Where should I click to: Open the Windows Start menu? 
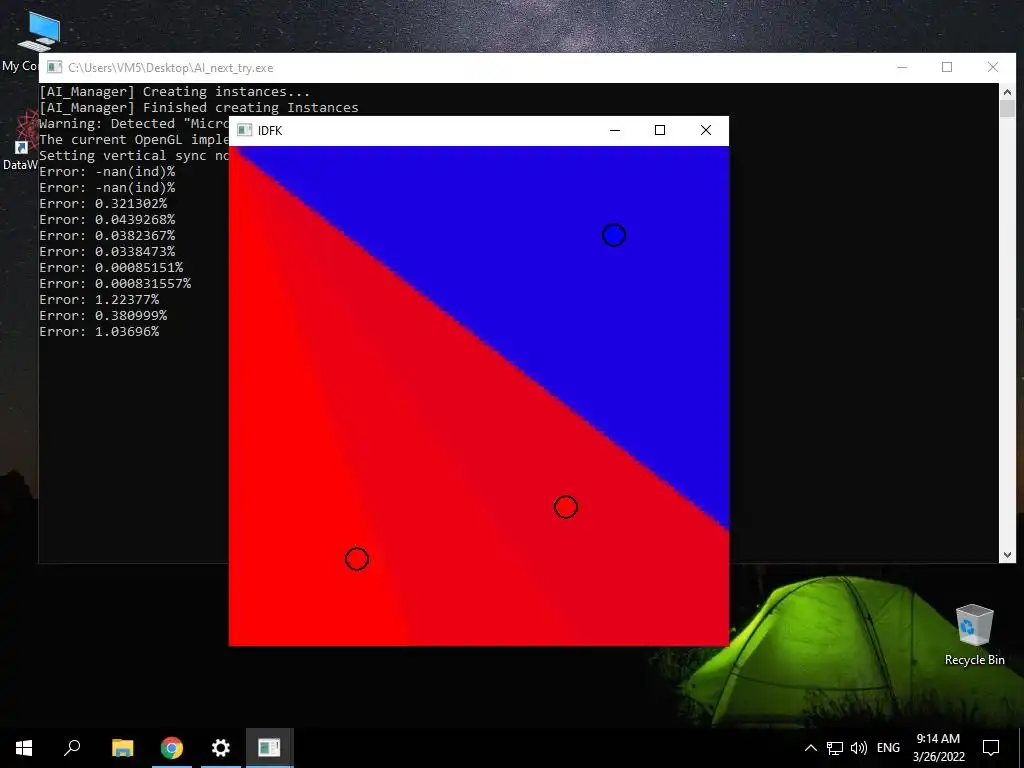pyautogui.click(x=24, y=748)
